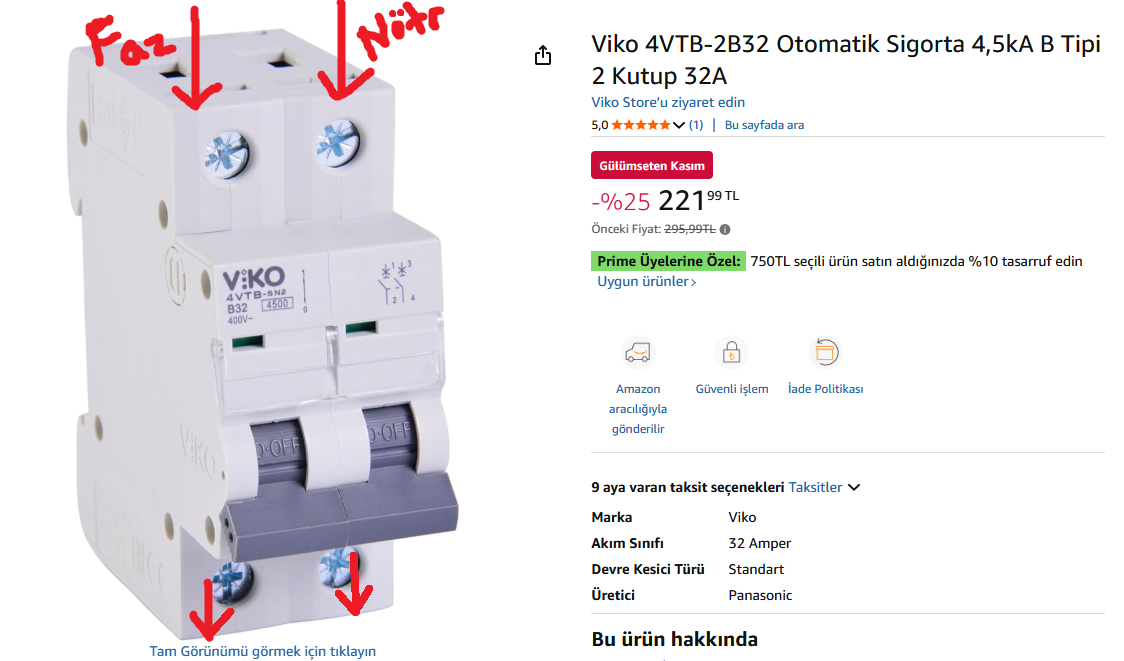Click the Prime Üyelerine Özel green badge
1124x661 pixels.
pyautogui.click(x=669, y=261)
